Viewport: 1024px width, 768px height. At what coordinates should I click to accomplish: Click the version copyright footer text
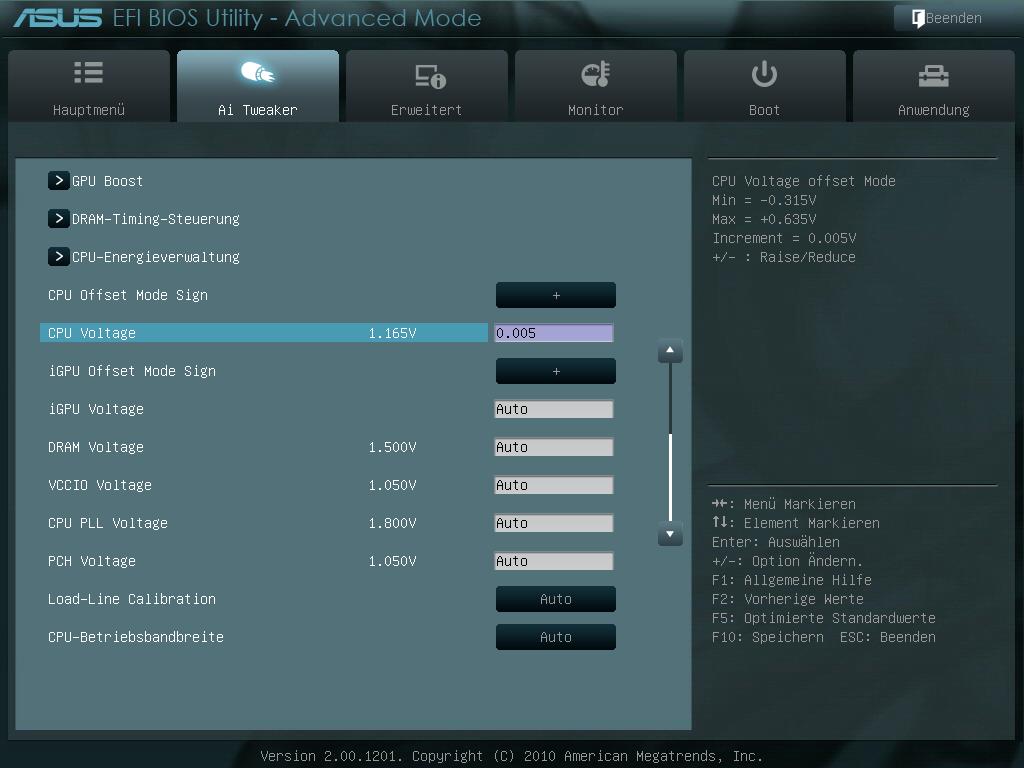511,756
